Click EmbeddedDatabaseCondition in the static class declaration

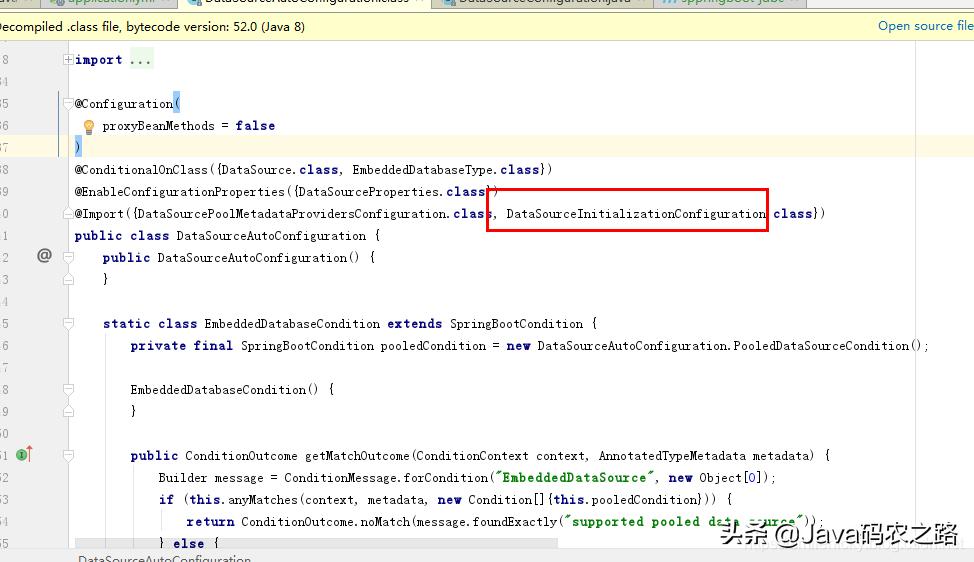[x=292, y=324]
